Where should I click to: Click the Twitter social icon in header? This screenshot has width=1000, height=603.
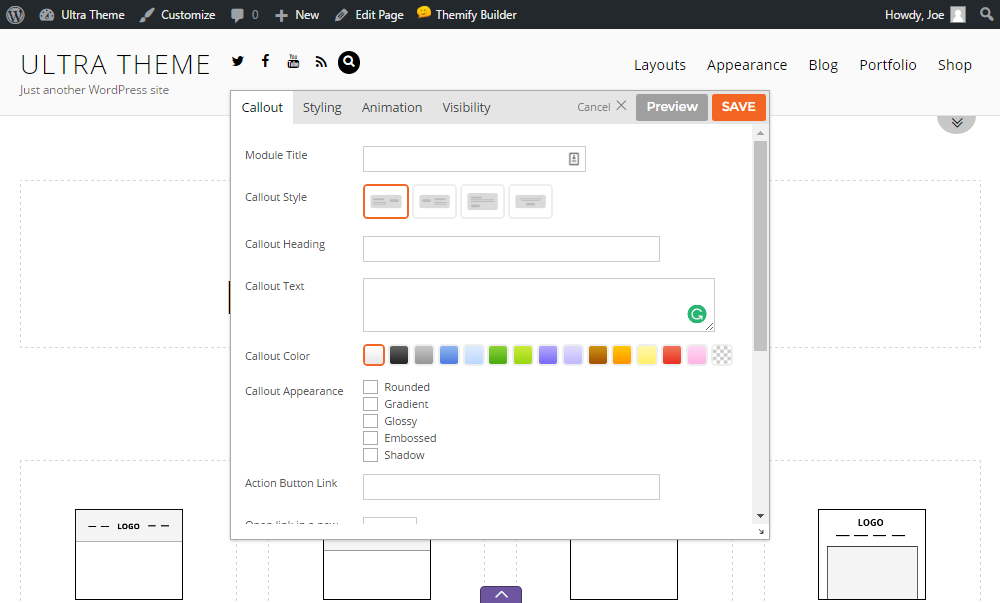coord(238,62)
